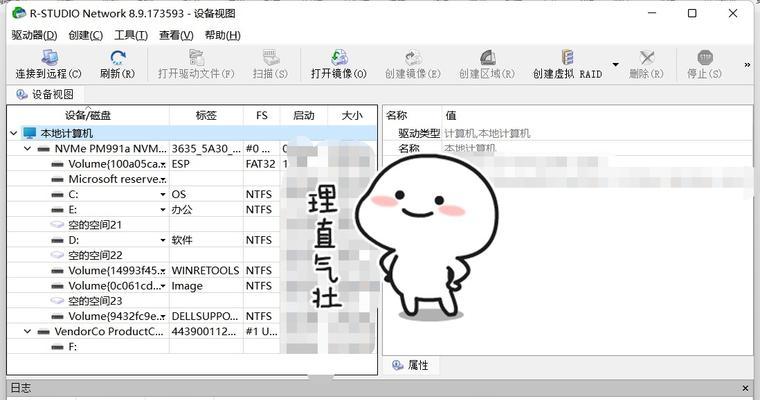Refresh the device list (刷新)
Screen dimensions: 760x400
click(118, 58)
